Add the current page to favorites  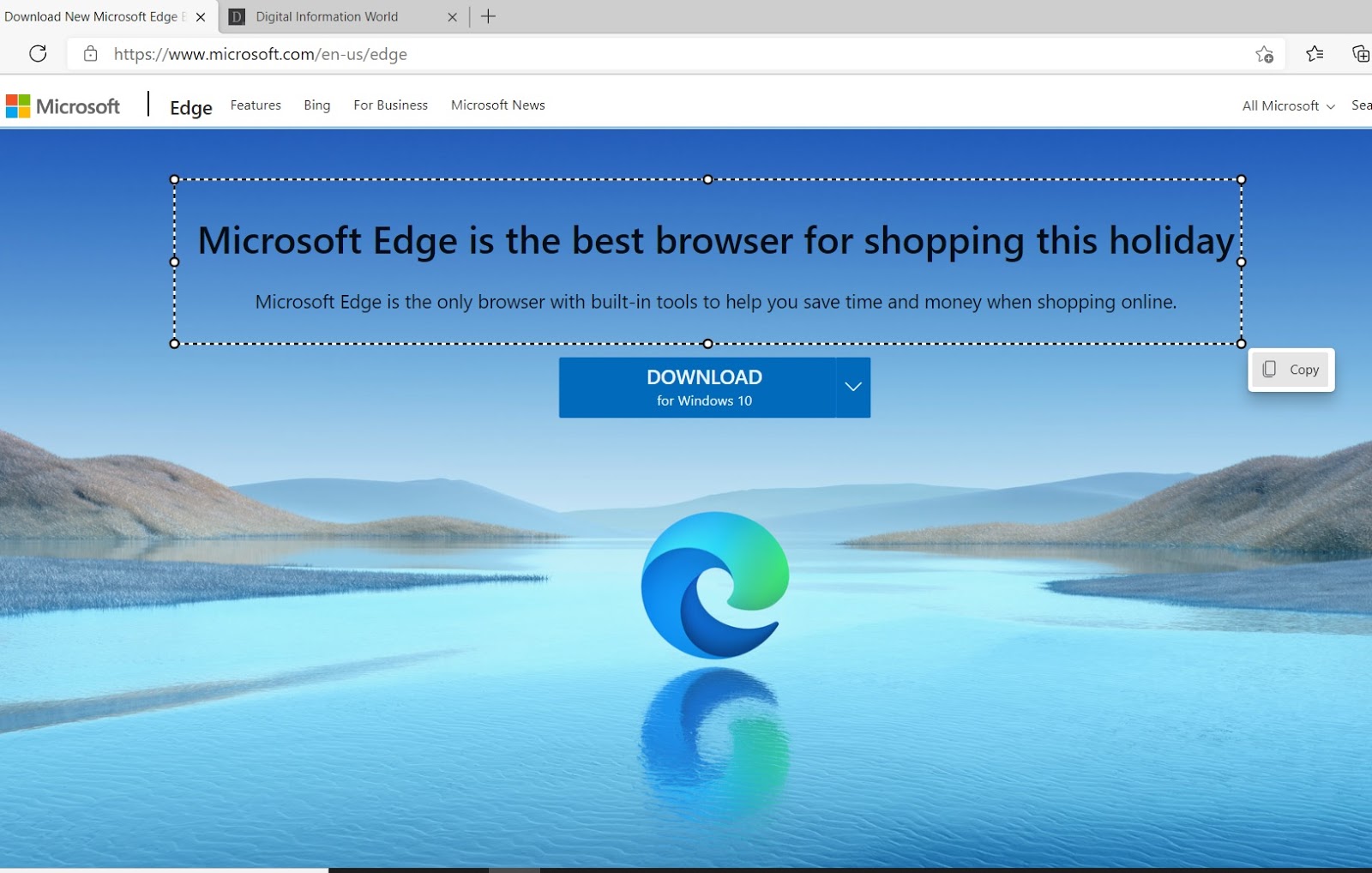point(1264,54)
